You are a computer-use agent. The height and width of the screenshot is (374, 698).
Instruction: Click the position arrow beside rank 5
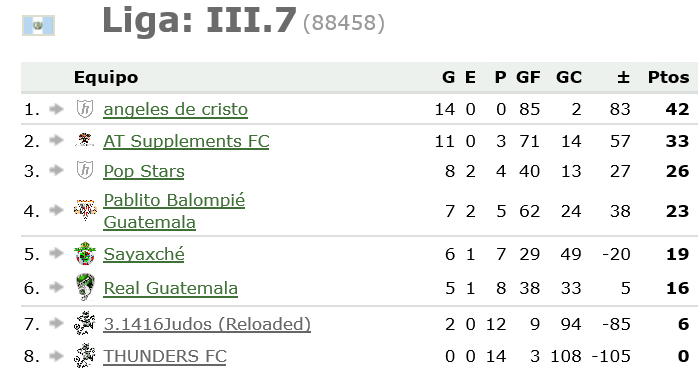[56, 253]
